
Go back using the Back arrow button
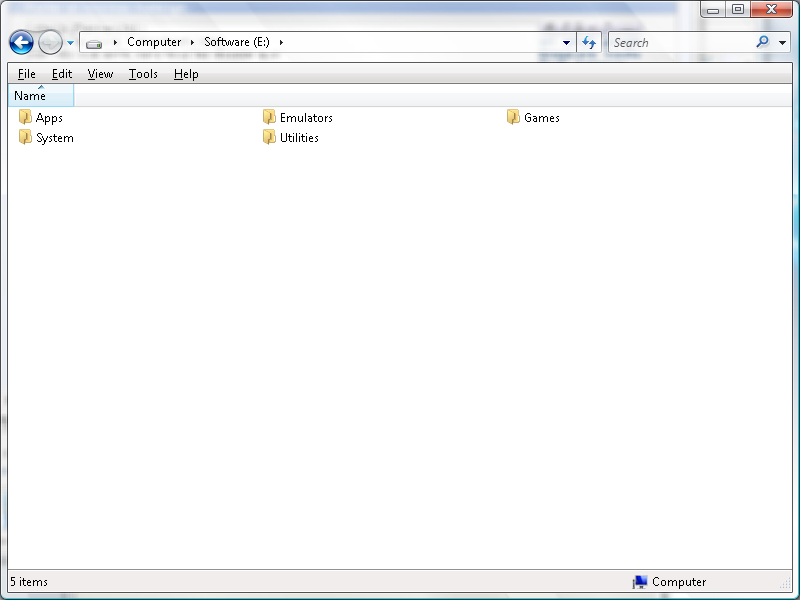pyautogui.click(x=21, y=42)
